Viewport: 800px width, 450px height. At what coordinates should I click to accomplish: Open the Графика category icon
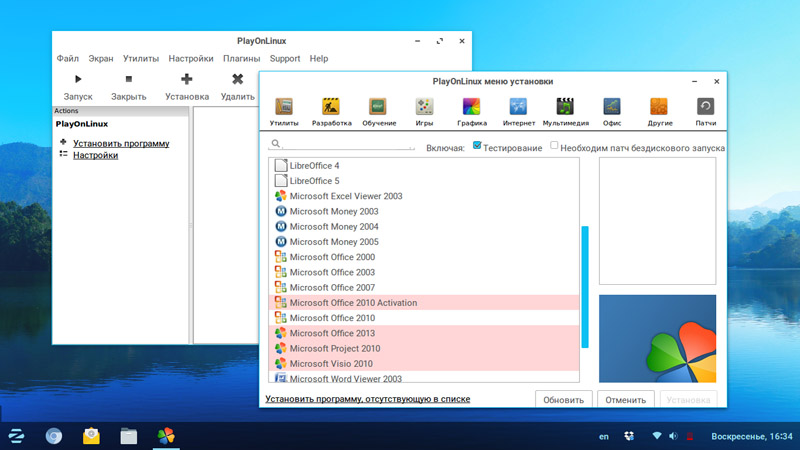pyautogui.click(x=471, y=106)
